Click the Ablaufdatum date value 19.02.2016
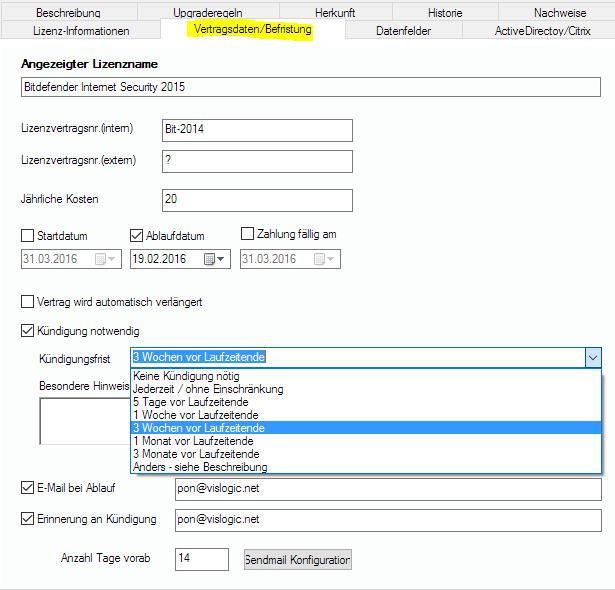615x590 pixels. [x=159, y=259]
